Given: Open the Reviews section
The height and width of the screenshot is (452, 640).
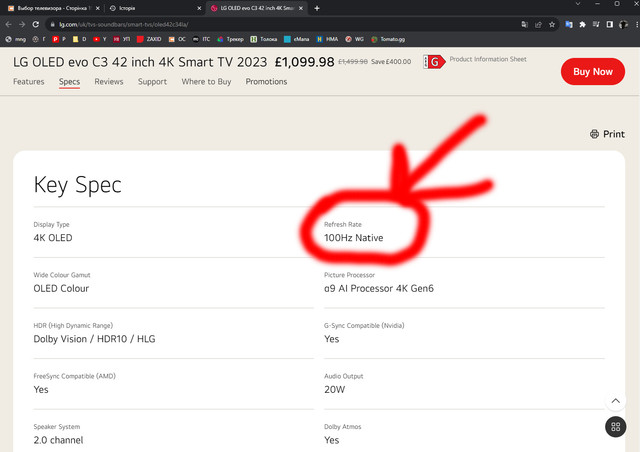Looking at the screenshot, I should [109, 82].
